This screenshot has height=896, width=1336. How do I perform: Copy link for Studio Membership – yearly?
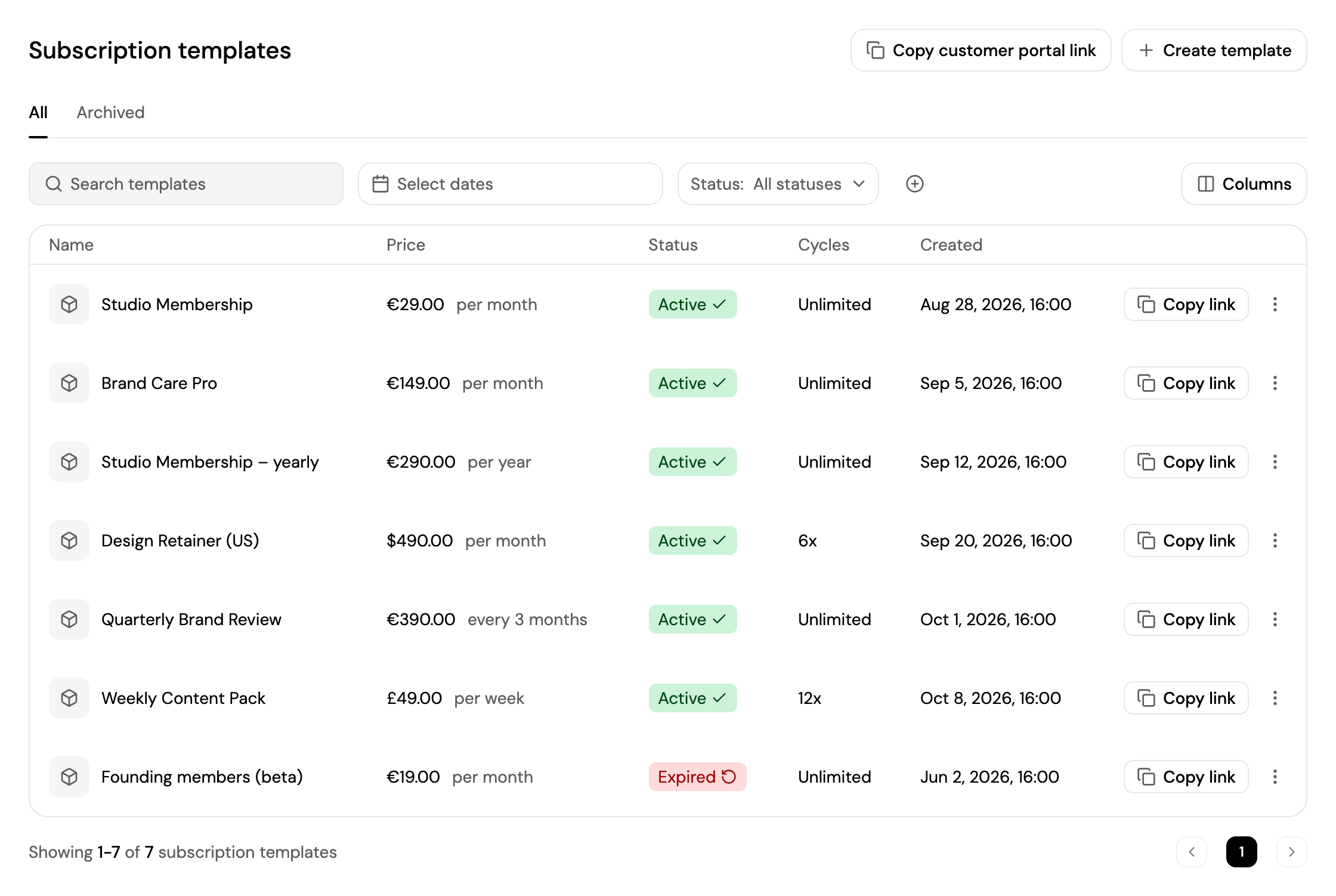1186,462
